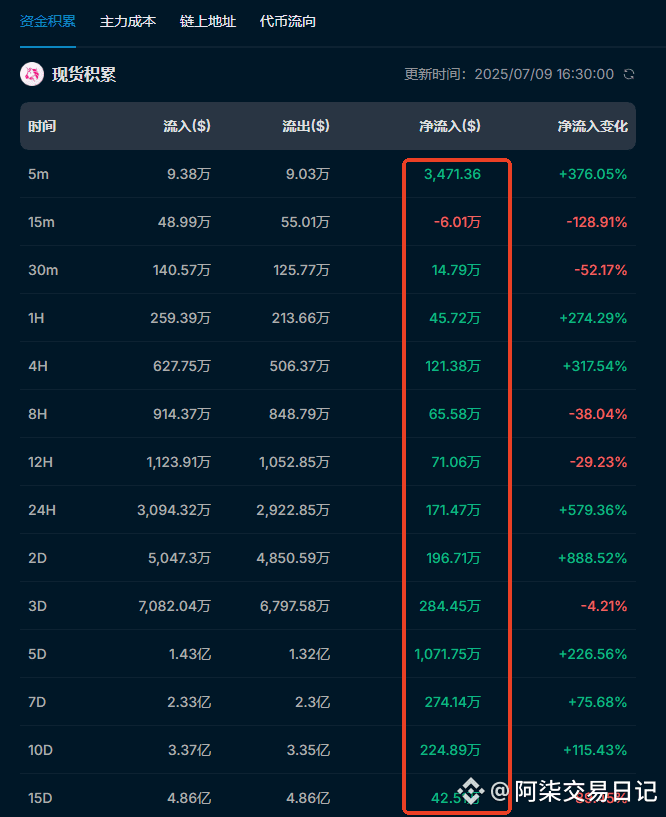Viewport: 666px width, 817px height.
Task: Select the 7D time row label
Action: (x=37, y=702)
